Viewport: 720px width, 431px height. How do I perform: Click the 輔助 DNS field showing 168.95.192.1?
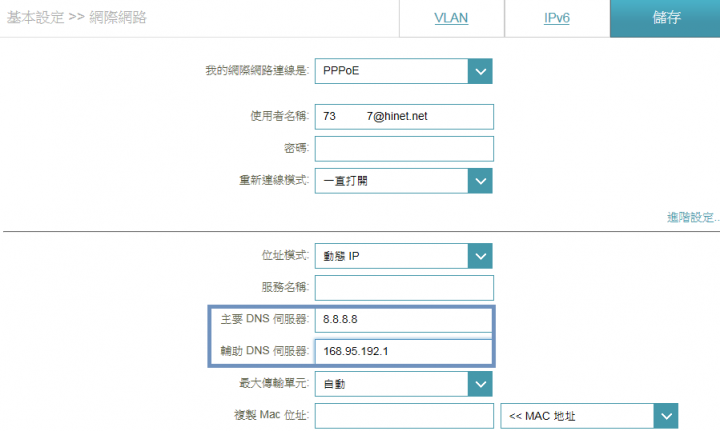[403, 352]
